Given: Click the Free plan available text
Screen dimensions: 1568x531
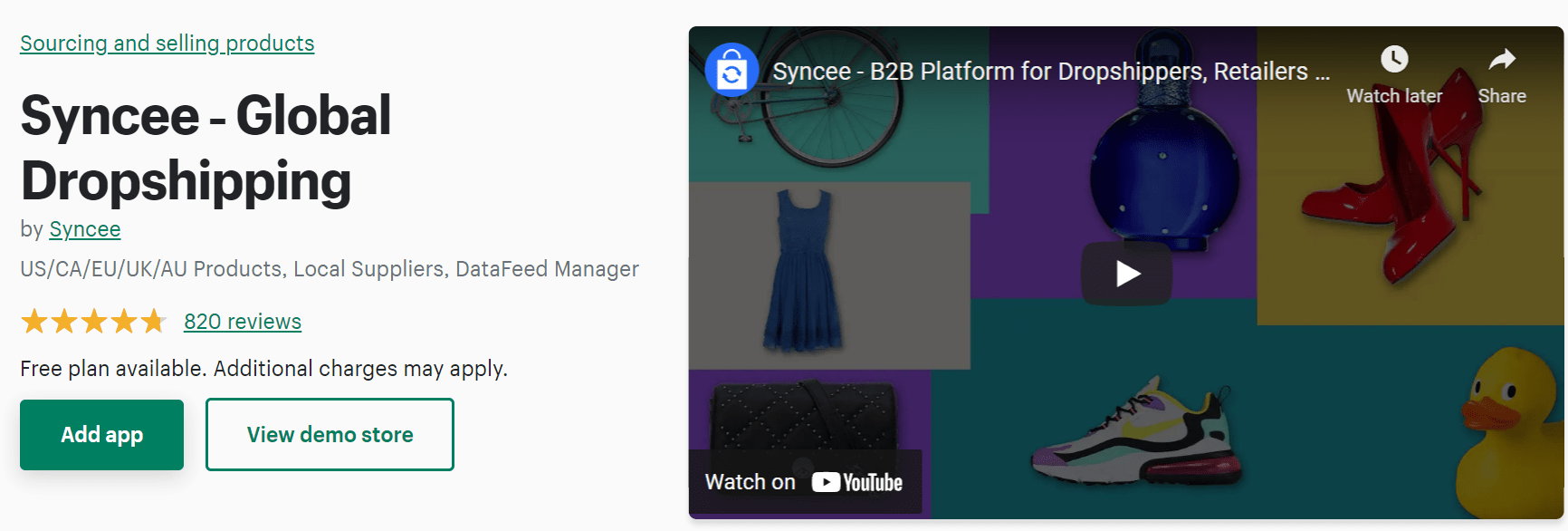Looking at the screenshot, I should point(263,369).
